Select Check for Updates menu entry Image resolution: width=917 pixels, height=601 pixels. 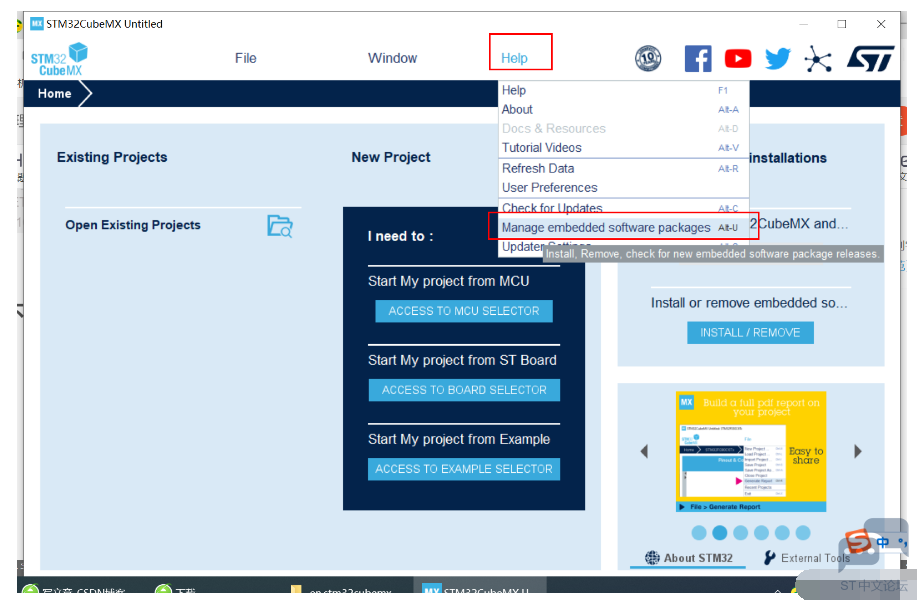tap(623, 208)
